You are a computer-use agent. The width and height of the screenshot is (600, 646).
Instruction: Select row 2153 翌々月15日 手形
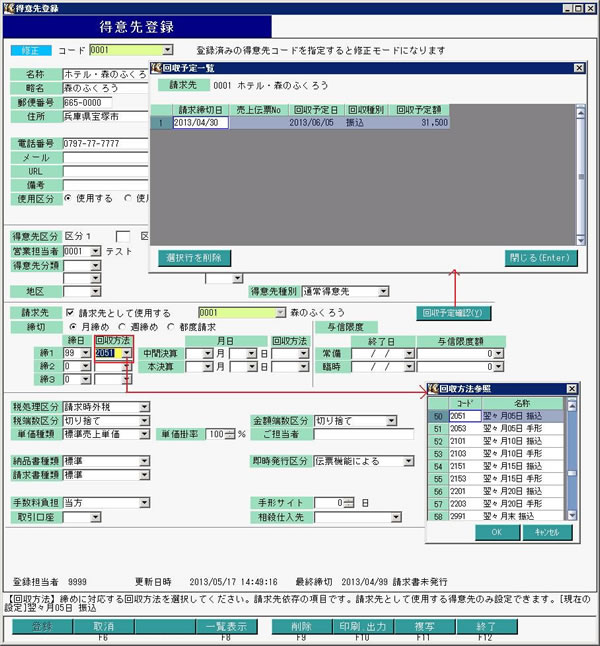point(495,479)
